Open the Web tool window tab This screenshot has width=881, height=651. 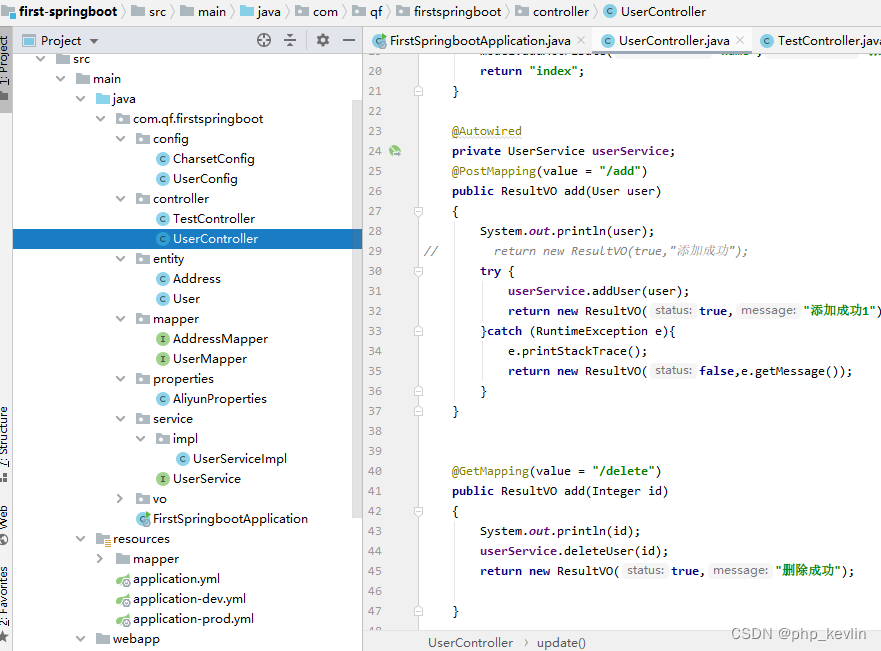point(4,525)
